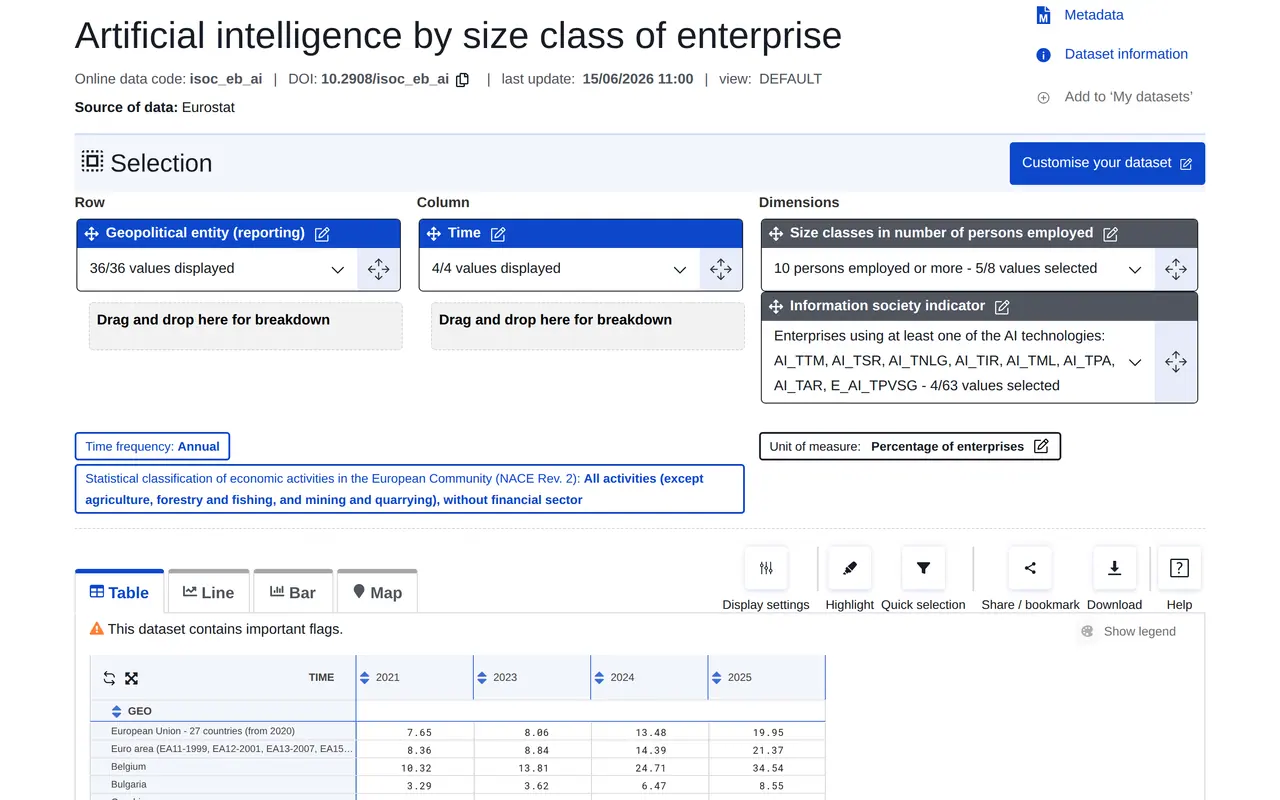Click the move button beside 36/36 values displayed

pyautogui.click(x=378, y=269)
